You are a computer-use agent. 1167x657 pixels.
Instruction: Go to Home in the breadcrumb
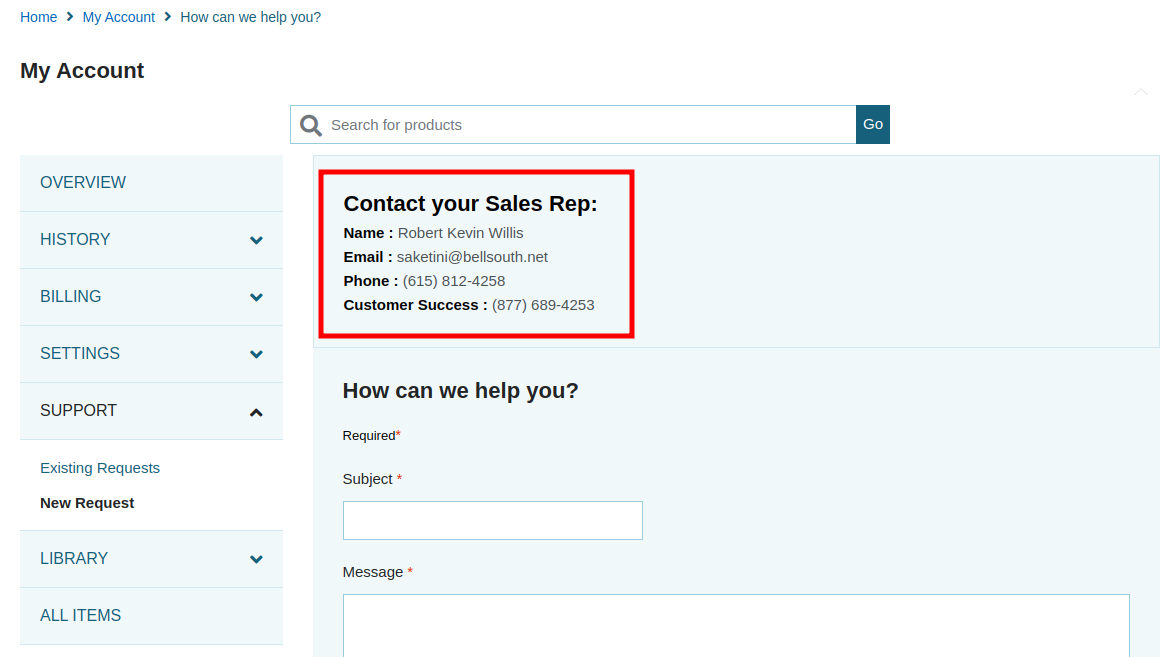[x=38, y=17]
